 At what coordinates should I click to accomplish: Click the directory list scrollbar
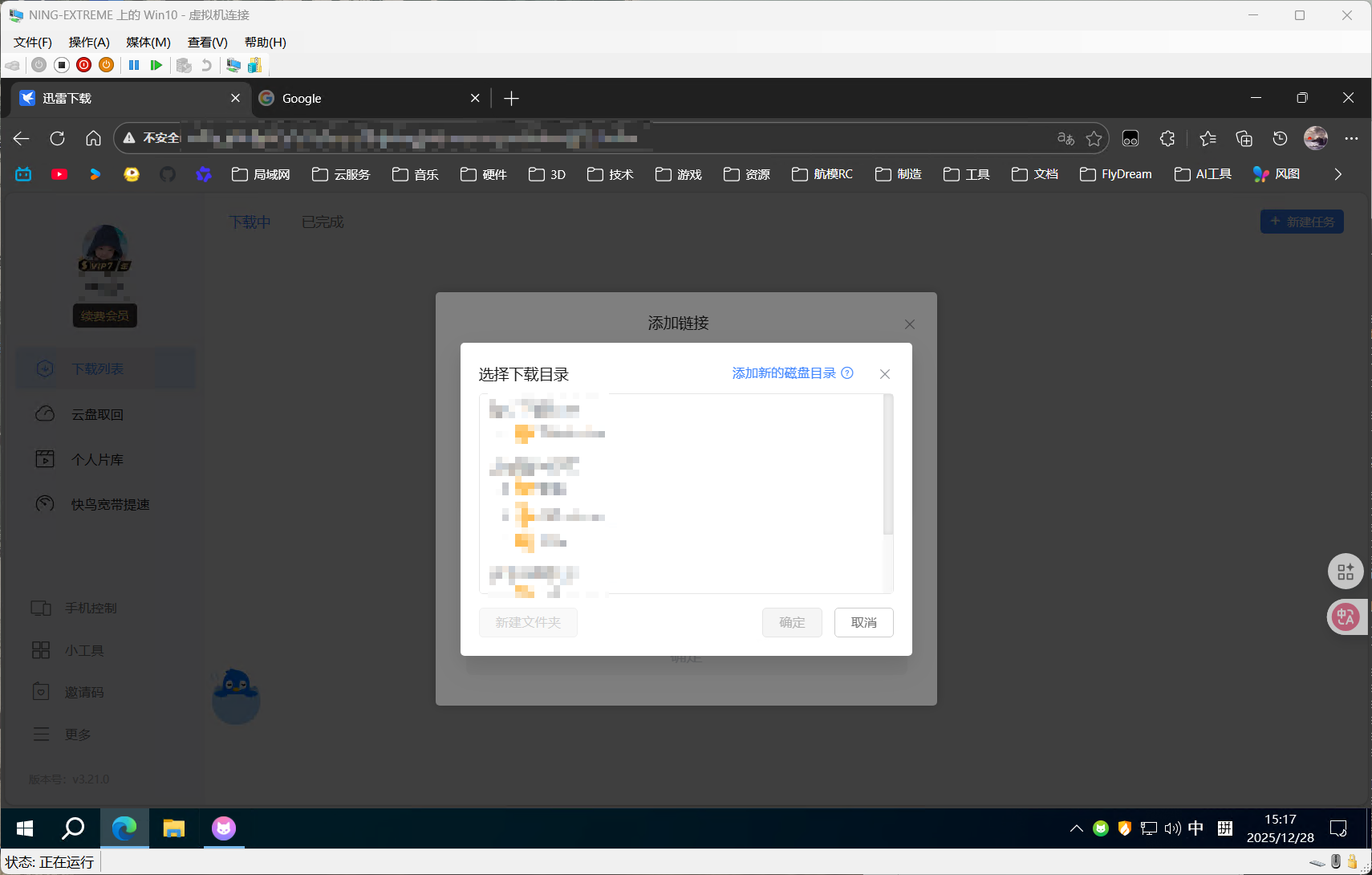(888, 464)
